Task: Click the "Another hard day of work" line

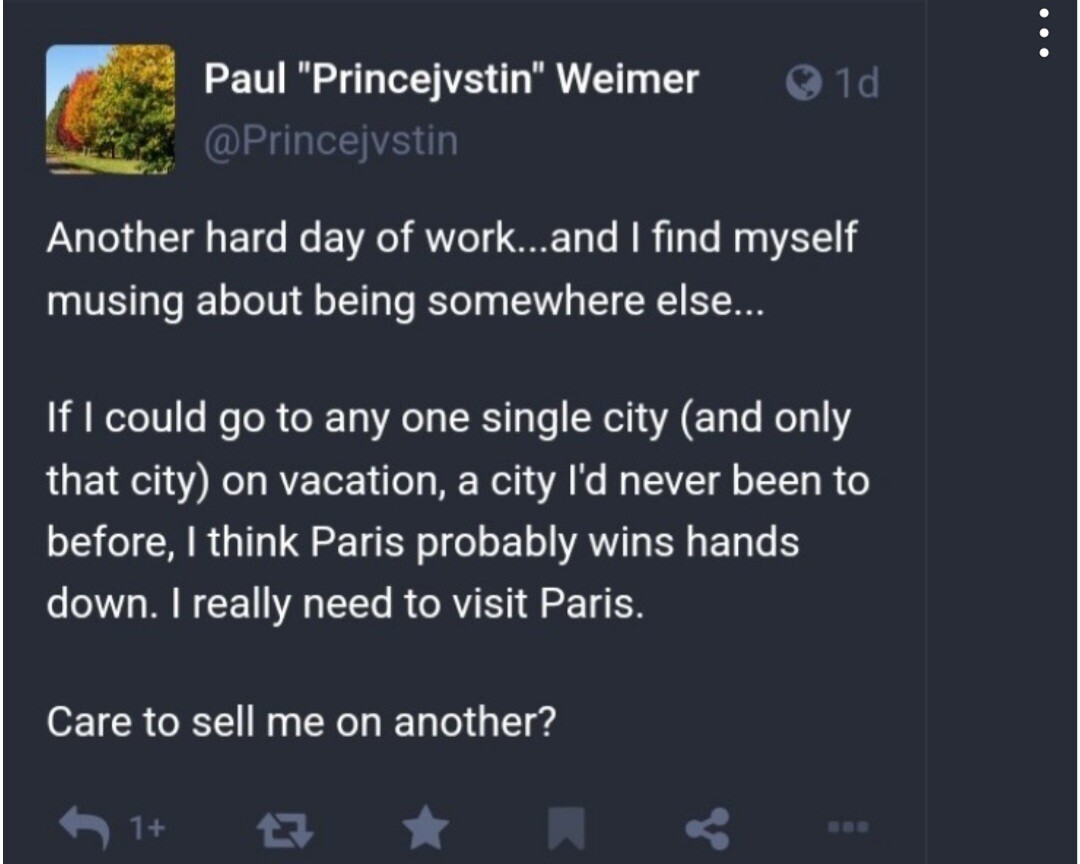Action: point(451,241)
